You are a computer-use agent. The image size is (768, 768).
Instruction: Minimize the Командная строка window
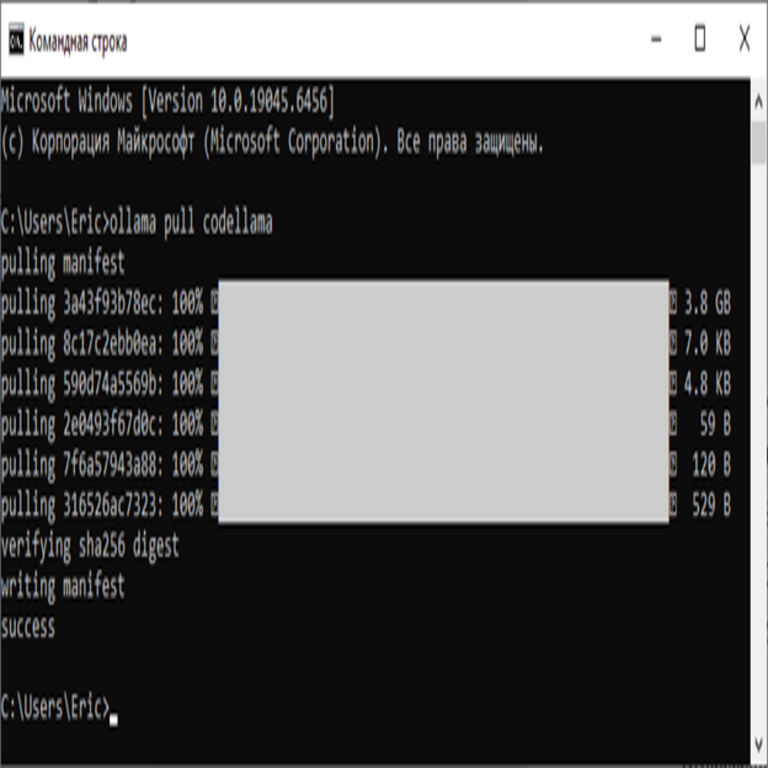[x=656, y=40]
